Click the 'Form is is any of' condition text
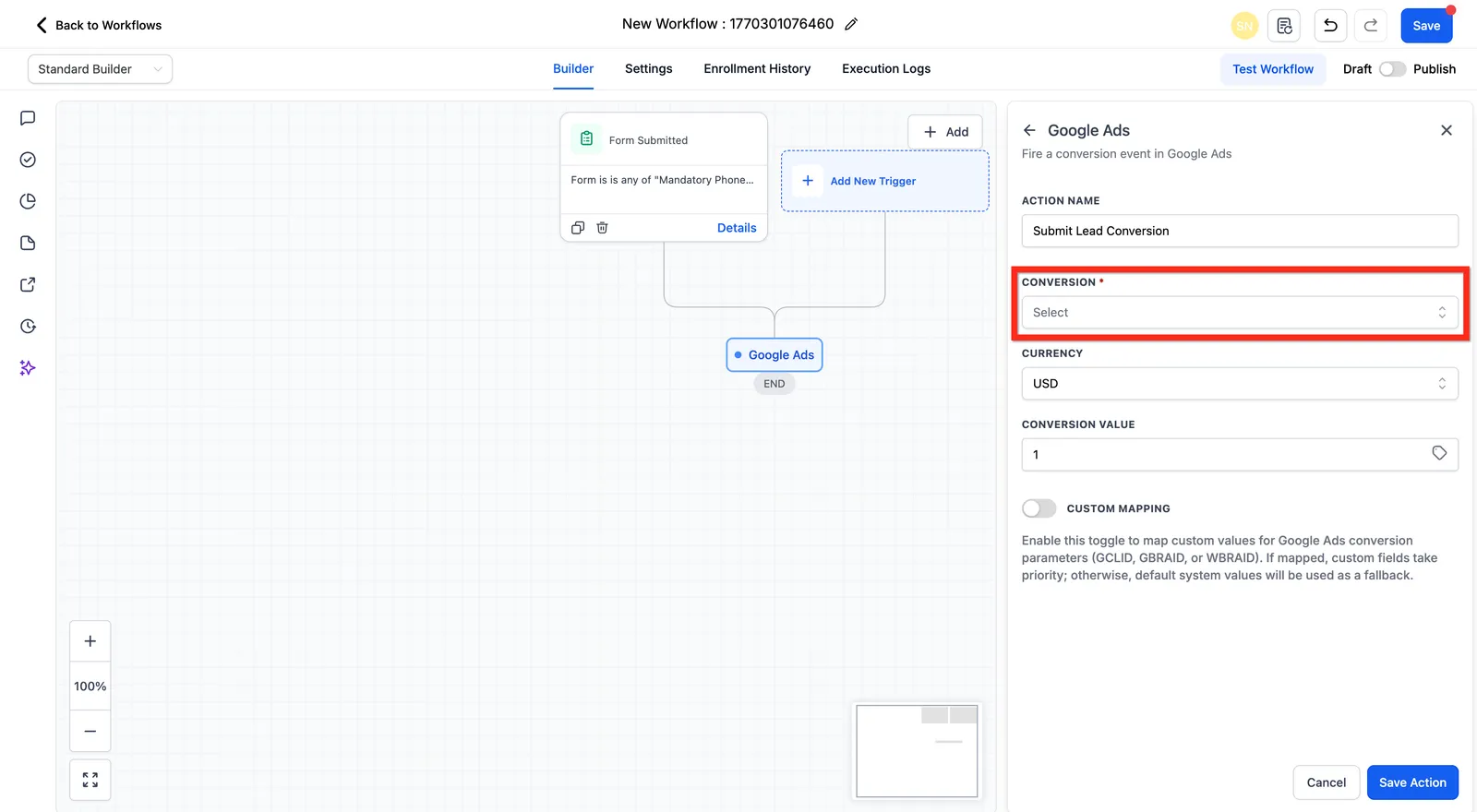 tap(662, 180)
